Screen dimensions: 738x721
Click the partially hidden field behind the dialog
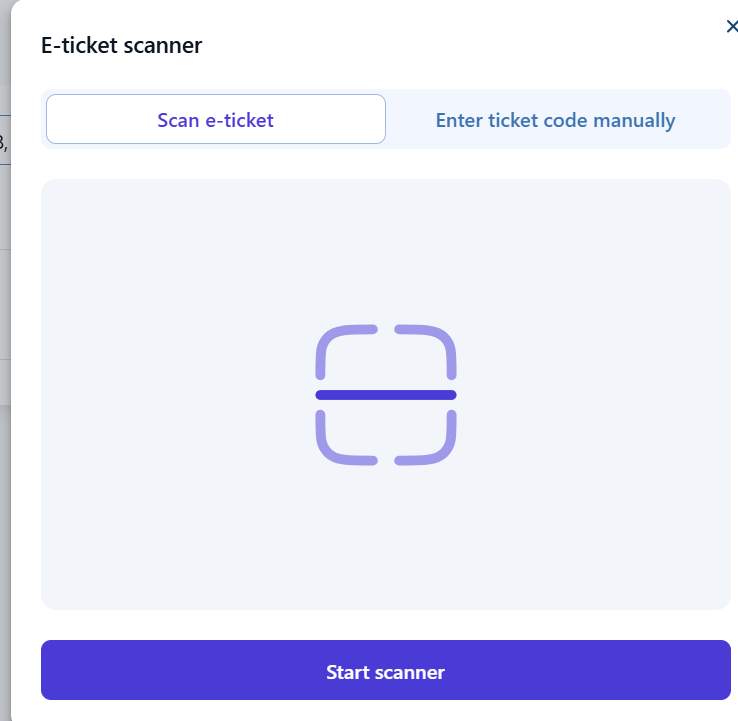coord(4,142)
